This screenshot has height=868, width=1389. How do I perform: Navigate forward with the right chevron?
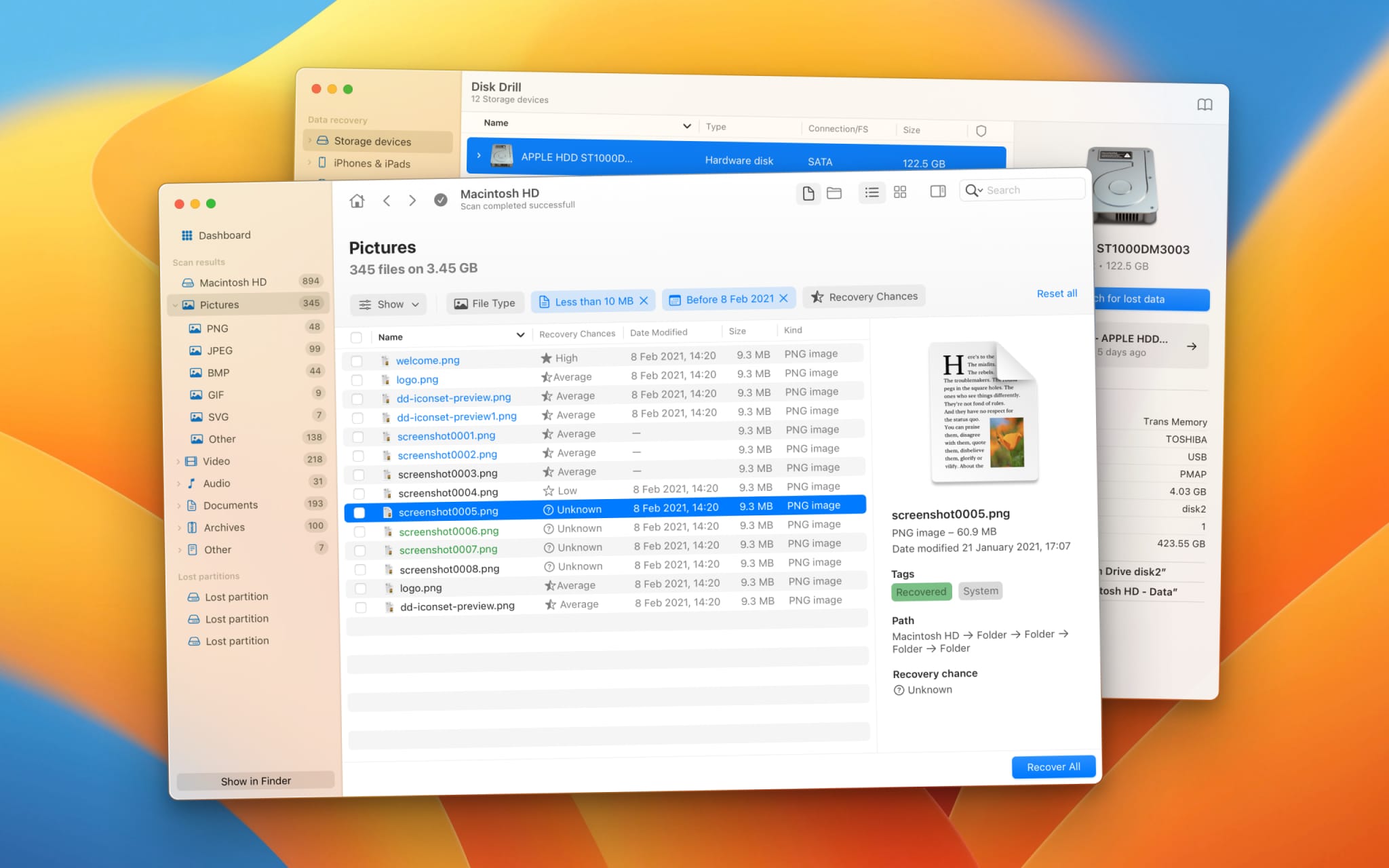[412, 200]
